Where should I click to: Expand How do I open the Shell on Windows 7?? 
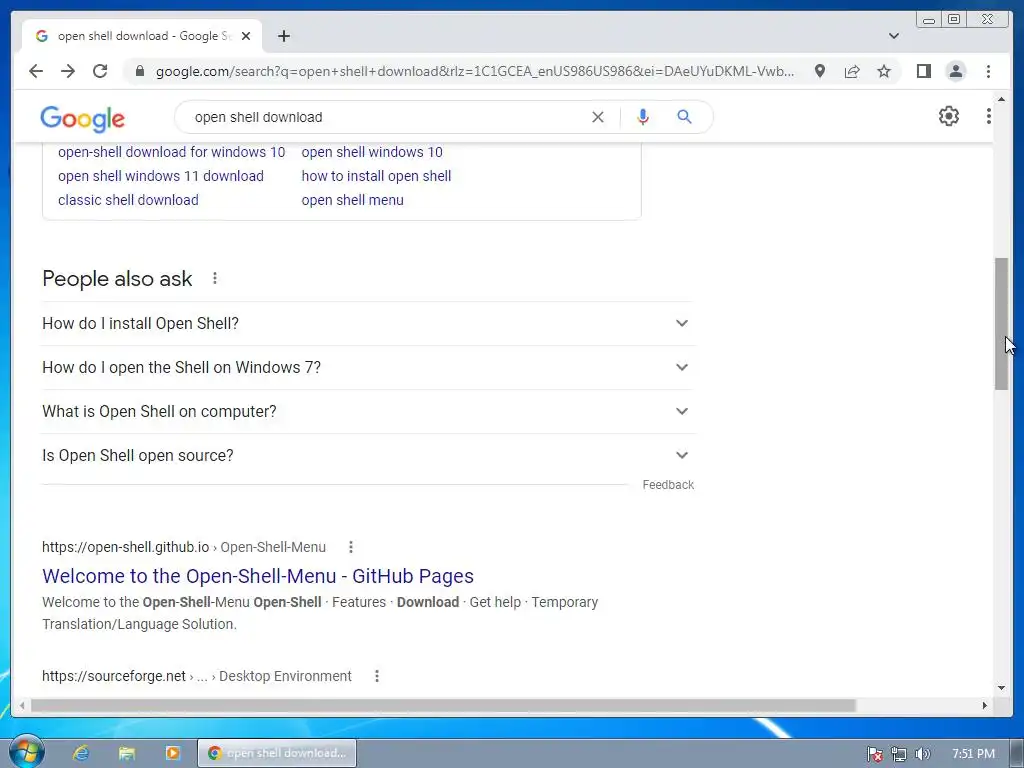pyautogui.click(x=368, y=368)
